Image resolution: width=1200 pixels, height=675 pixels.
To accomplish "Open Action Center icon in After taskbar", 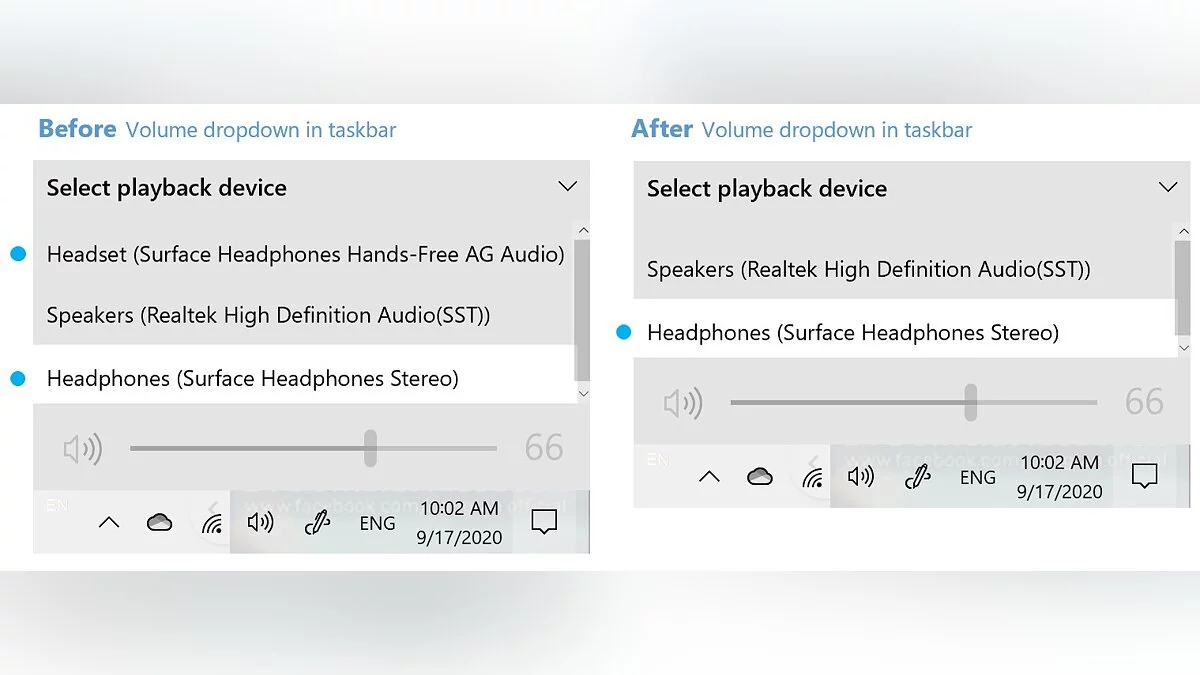I will click(1144, 477).
